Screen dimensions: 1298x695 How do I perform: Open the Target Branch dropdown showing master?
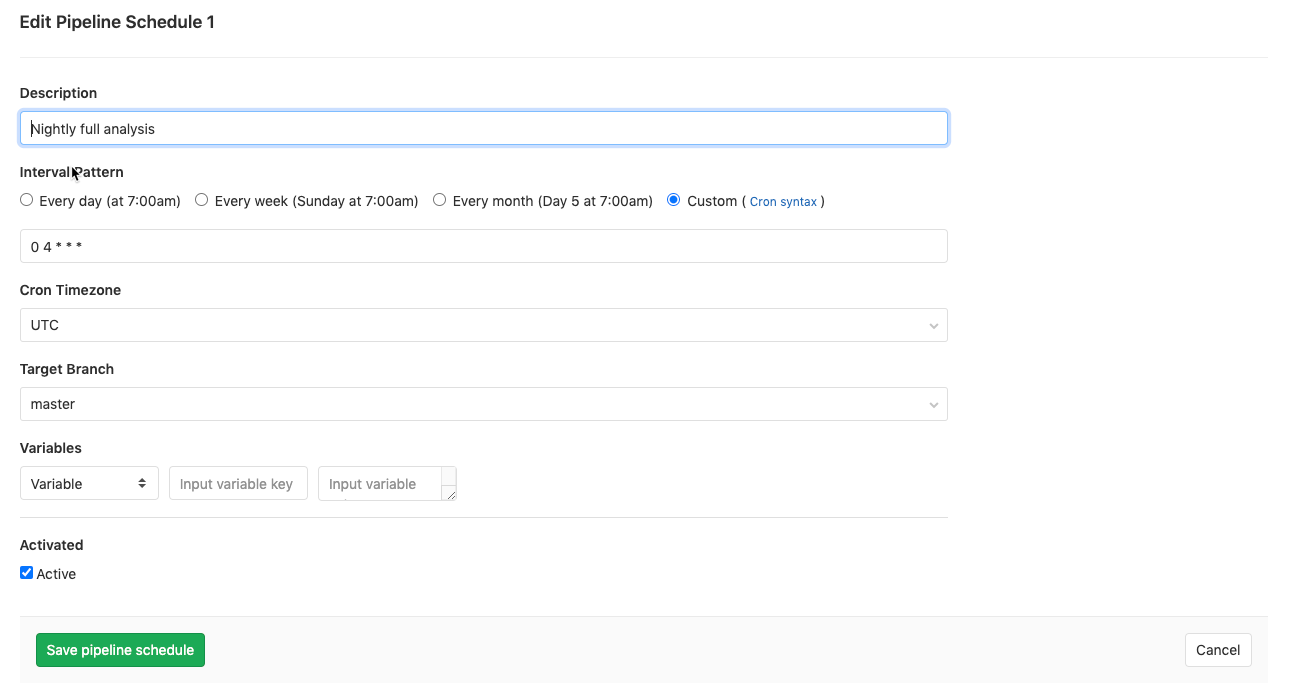click(484, 404)
